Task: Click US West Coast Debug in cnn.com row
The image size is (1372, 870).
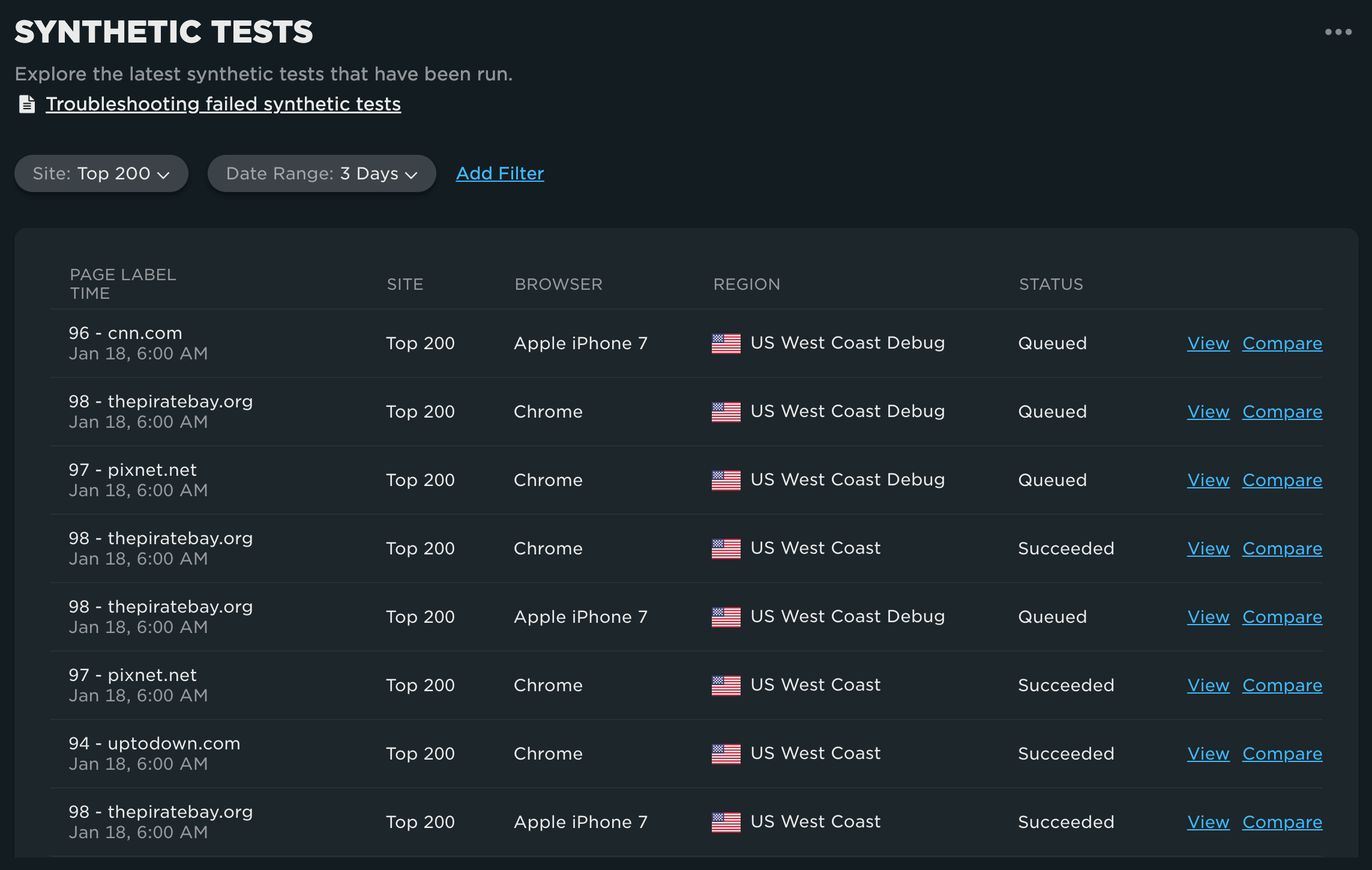Action: click(847, 343)
